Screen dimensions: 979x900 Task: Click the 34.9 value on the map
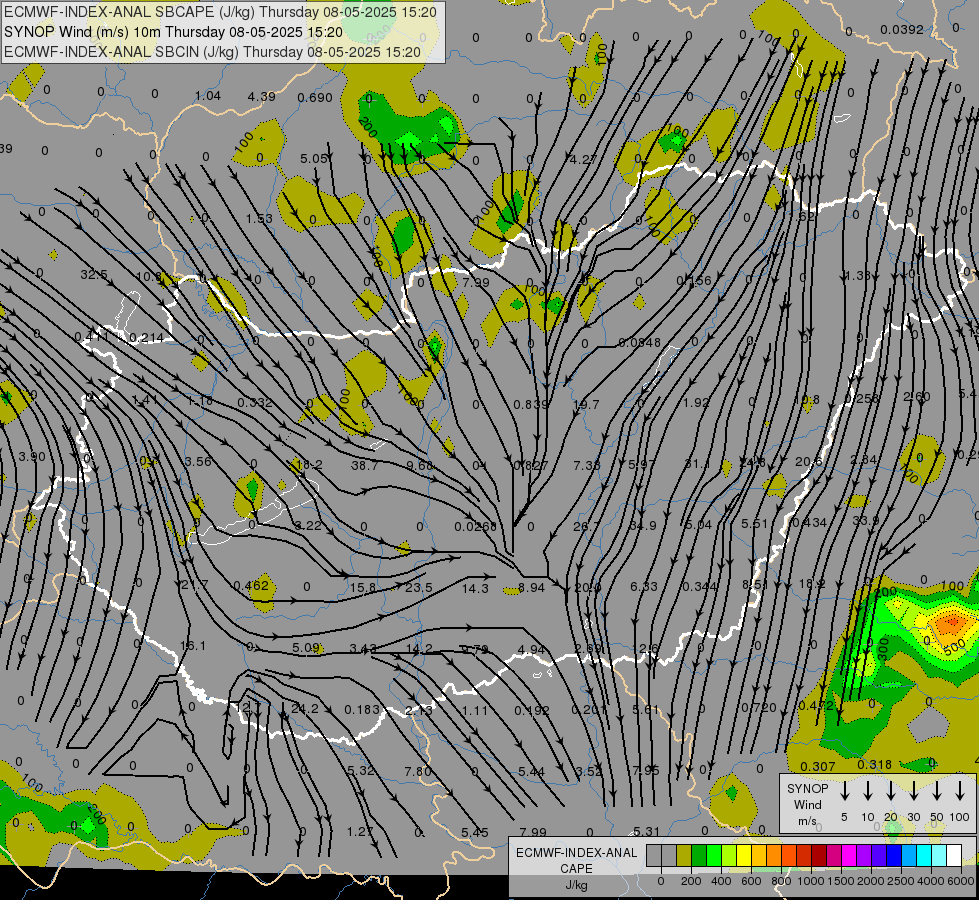[642, 525]
